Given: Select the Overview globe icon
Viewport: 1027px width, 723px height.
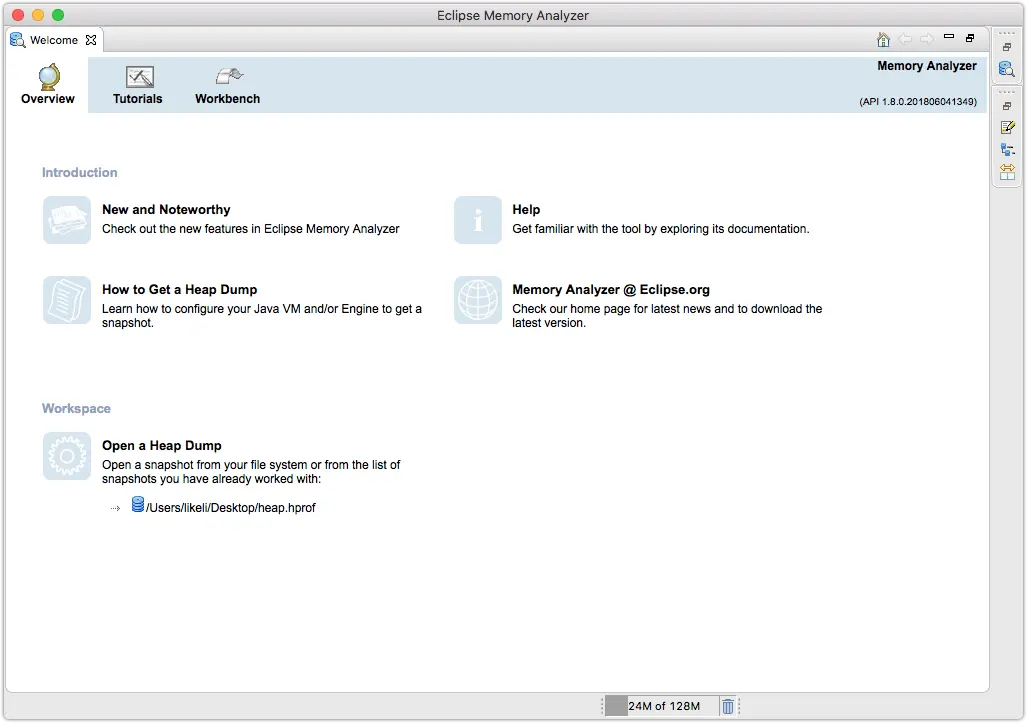Looking at the screenshot, I should (x=49, y=77).
